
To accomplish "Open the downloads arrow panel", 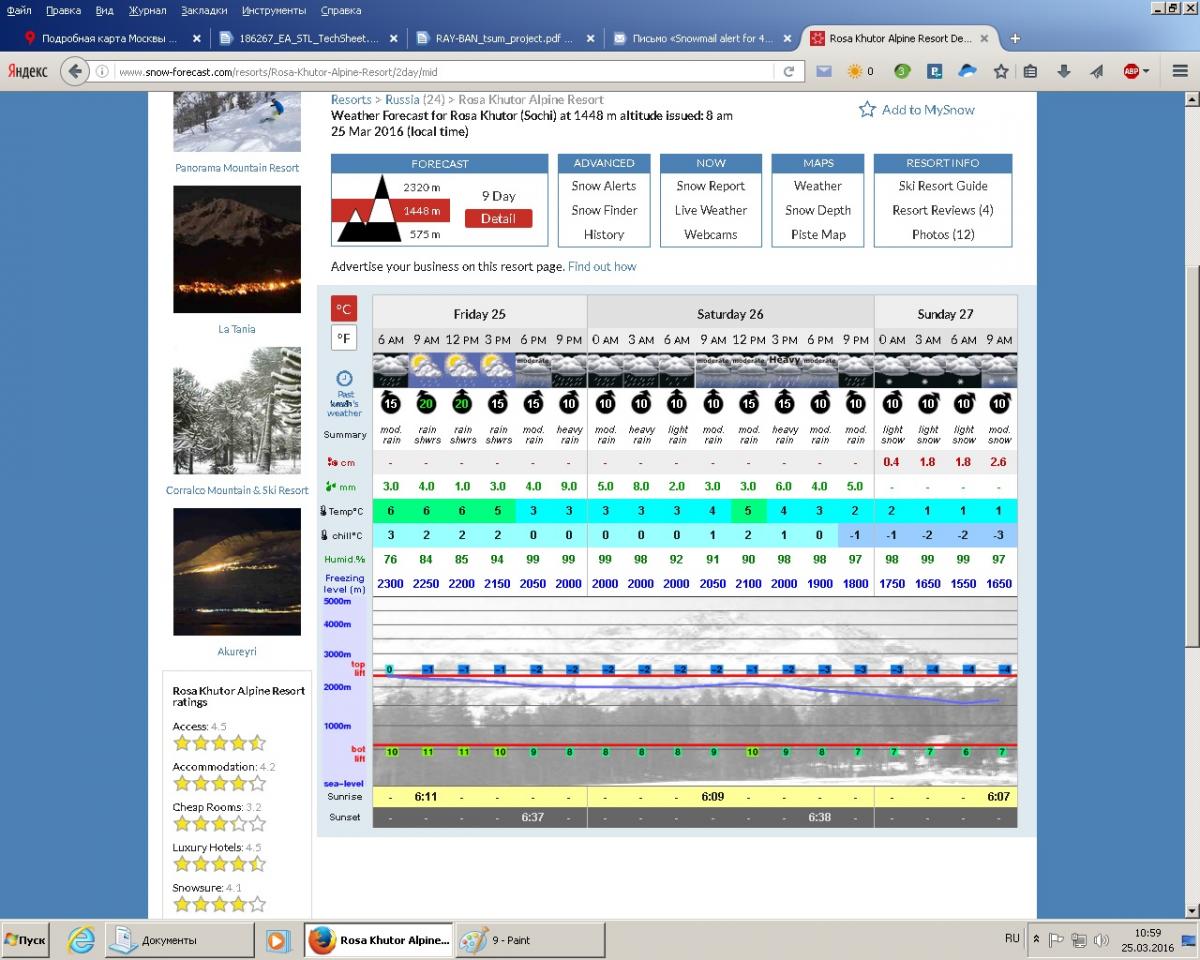I will coord(1063,71).
